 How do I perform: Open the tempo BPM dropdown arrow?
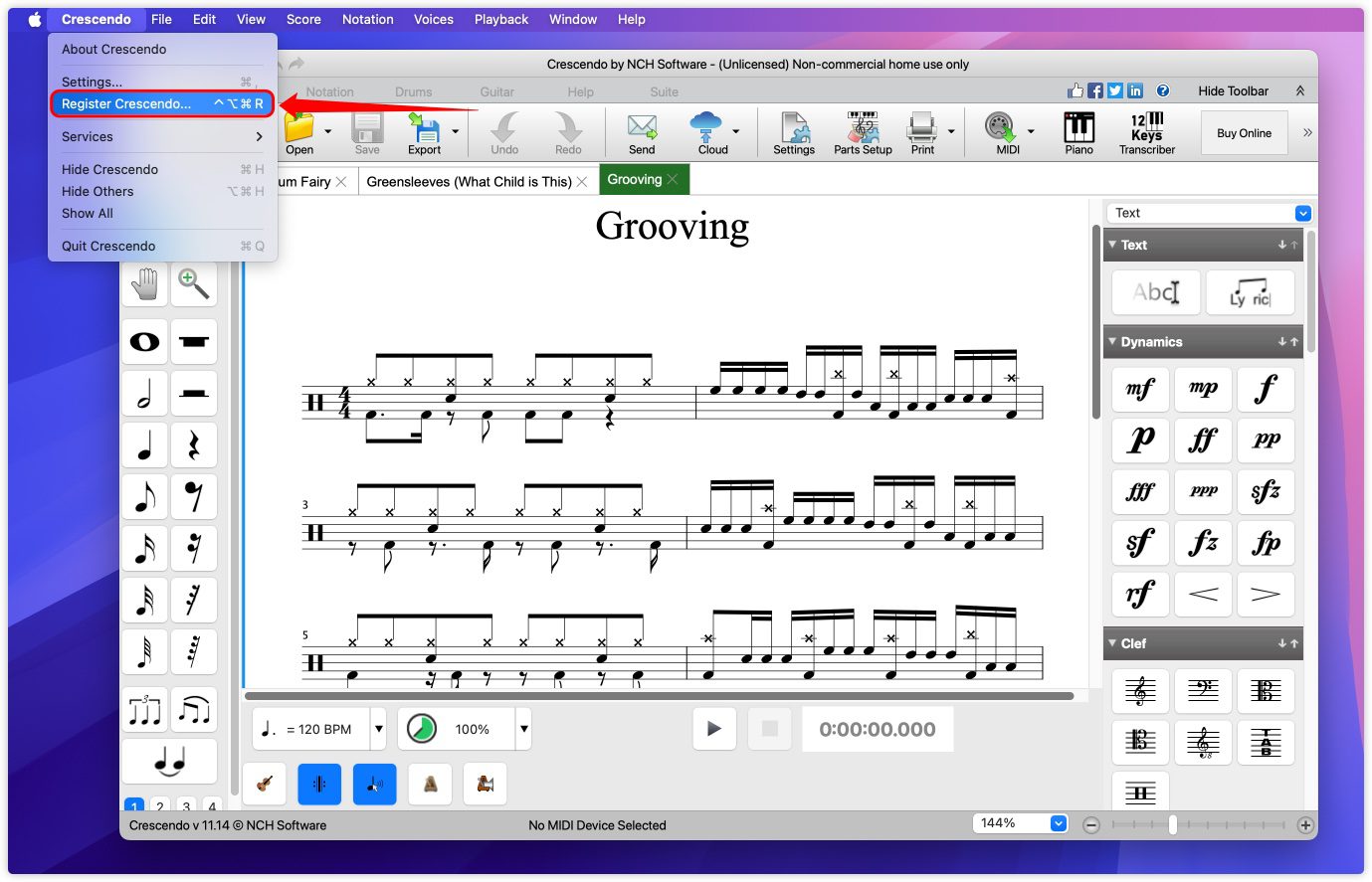(379, 729)
